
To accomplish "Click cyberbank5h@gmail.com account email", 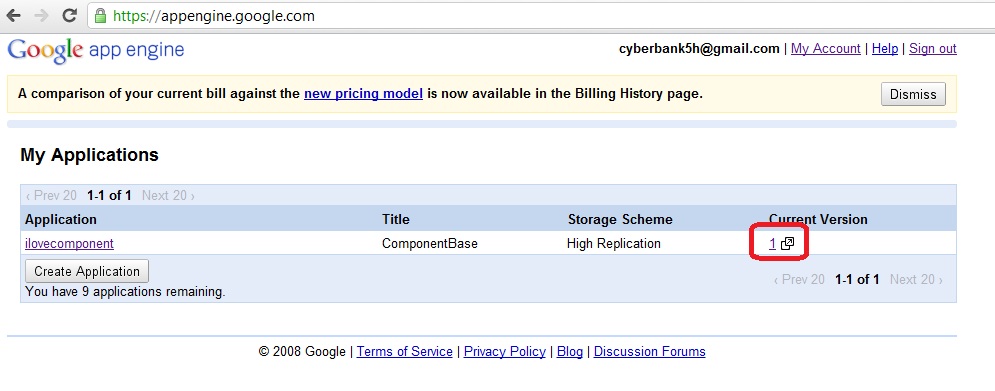I will pos(699,49).
